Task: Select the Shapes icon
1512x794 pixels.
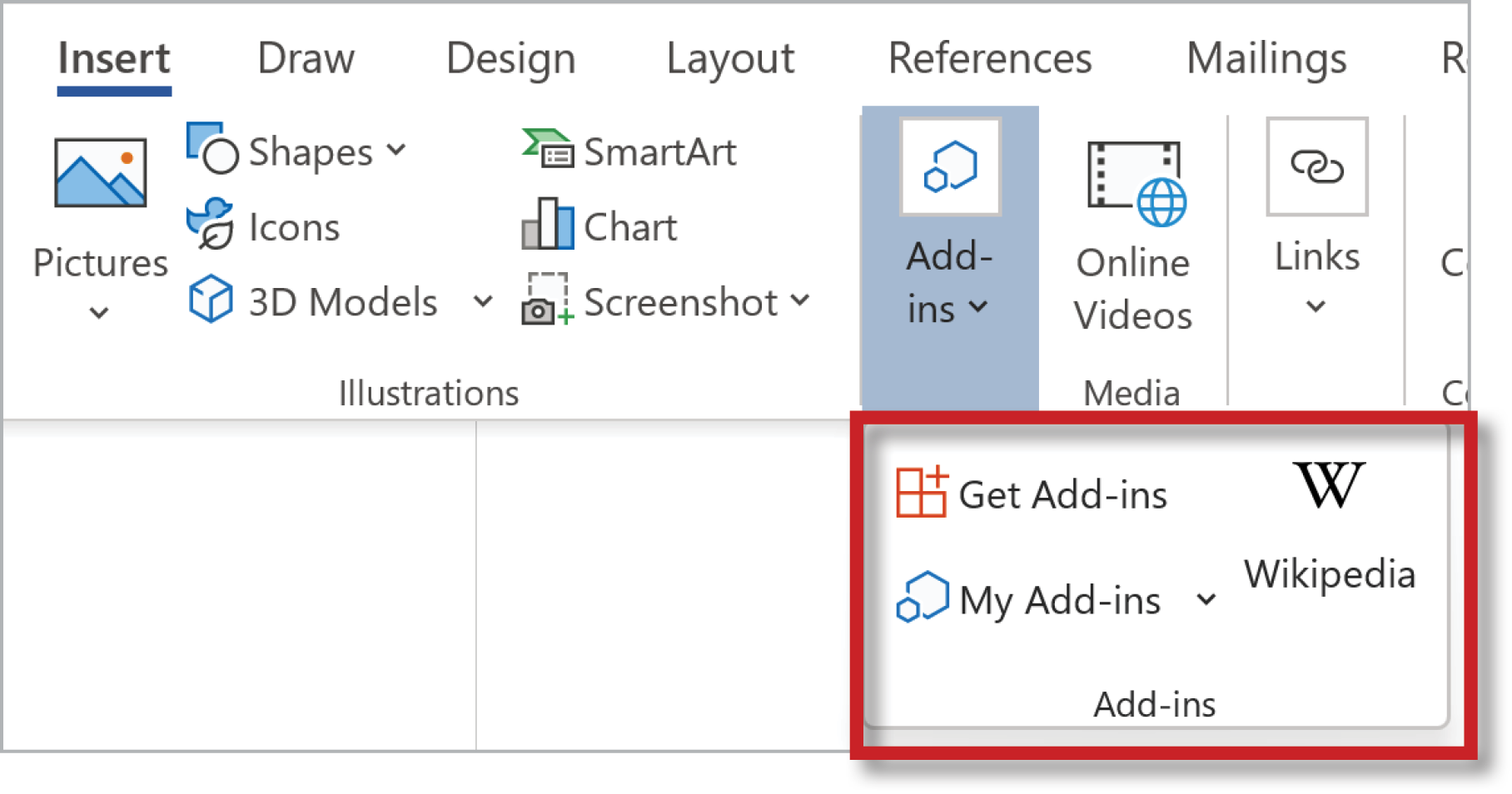Action: point(212,148)
